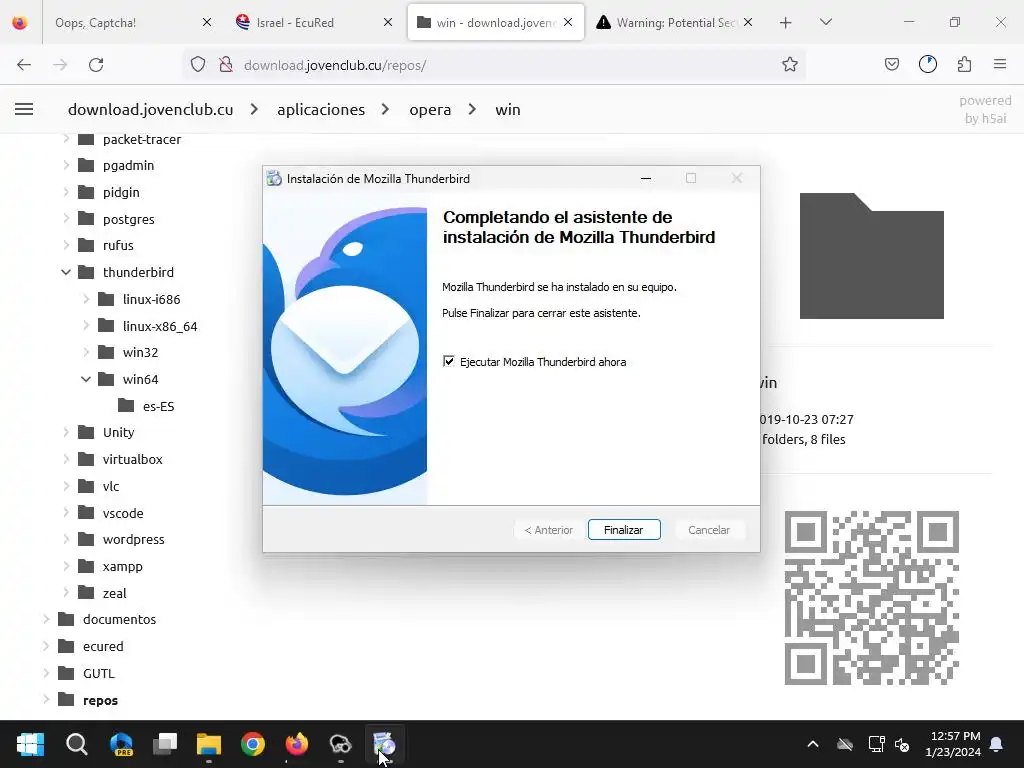Open the notifications bell

click(x=997, y=744)
